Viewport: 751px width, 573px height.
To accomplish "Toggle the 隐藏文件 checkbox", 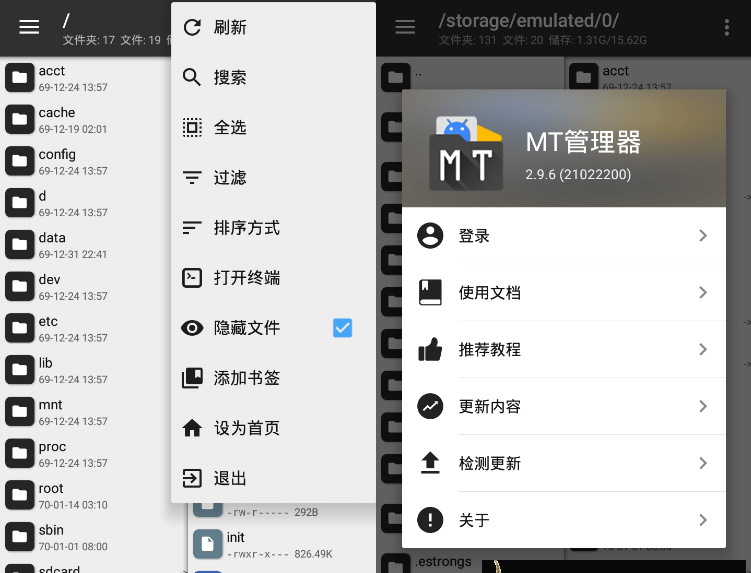I will pyautogui.click(x=342, y=328).
